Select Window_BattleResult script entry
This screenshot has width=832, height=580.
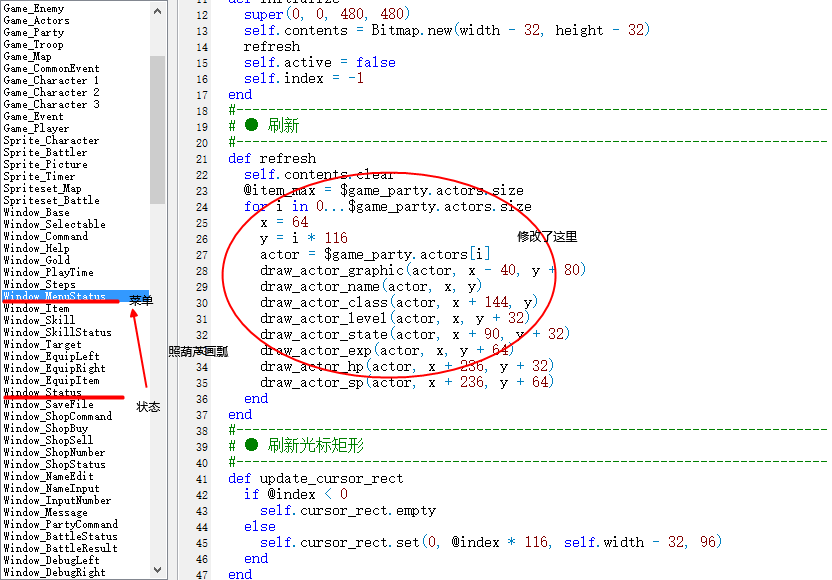[60, 548]
